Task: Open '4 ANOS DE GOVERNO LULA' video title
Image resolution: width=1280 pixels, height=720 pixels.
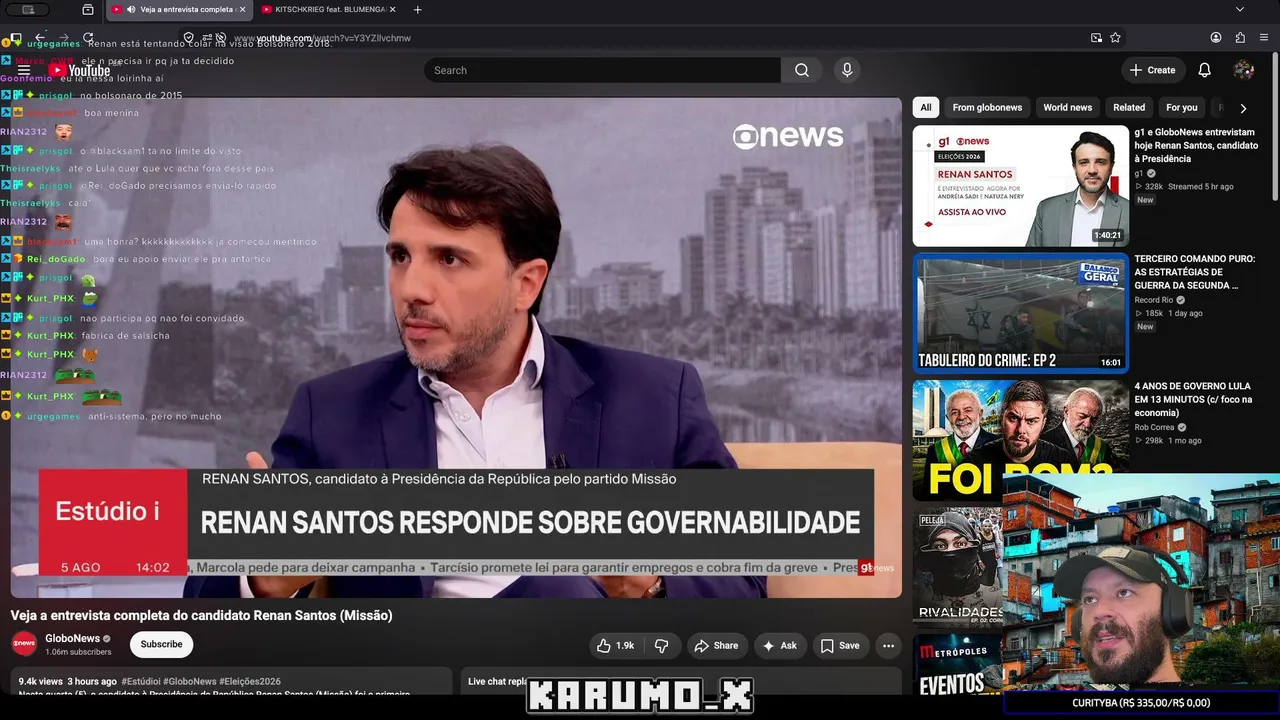Action: click(x=1192, y=399)
